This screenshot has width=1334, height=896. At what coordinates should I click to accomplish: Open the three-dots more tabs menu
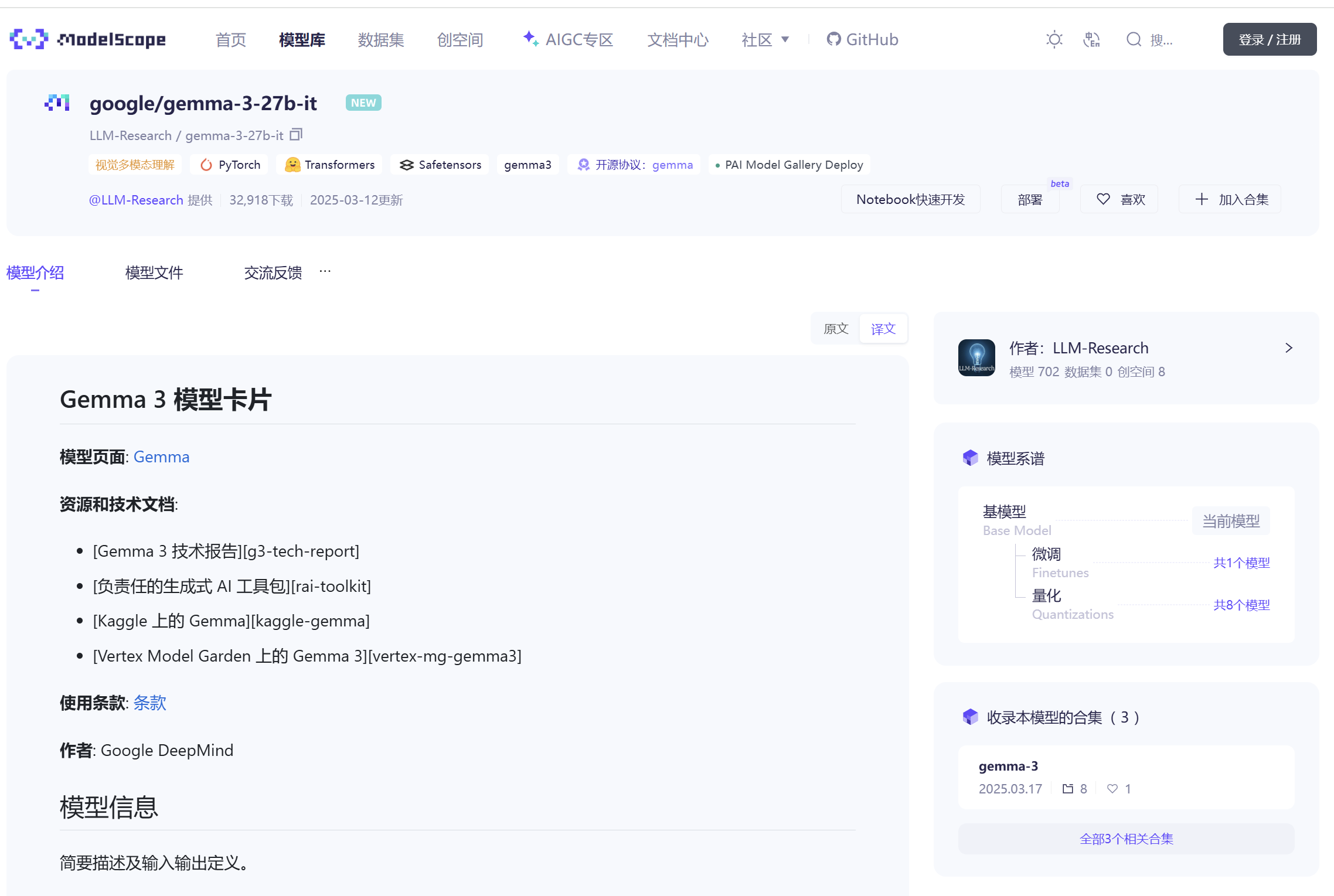click(x=325, y=271)
